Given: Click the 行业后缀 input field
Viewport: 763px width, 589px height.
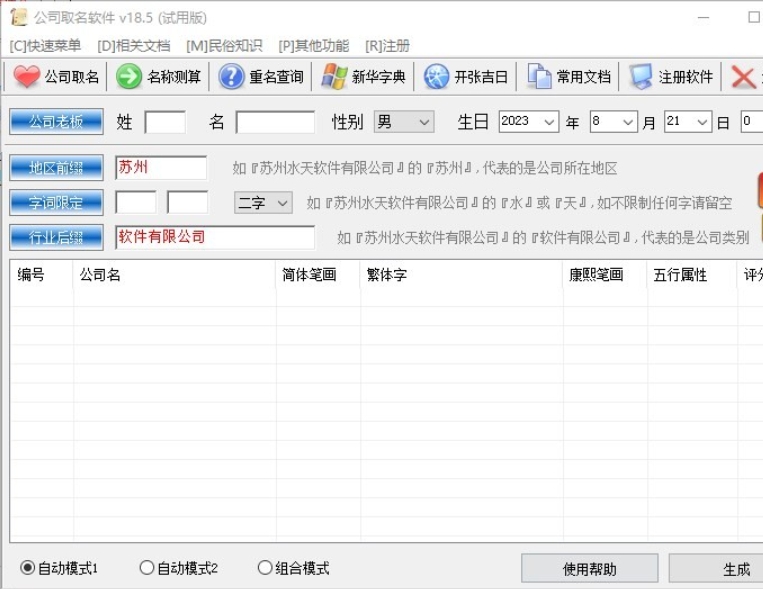Looking at the screenshot, I should (x=214, y=237).
